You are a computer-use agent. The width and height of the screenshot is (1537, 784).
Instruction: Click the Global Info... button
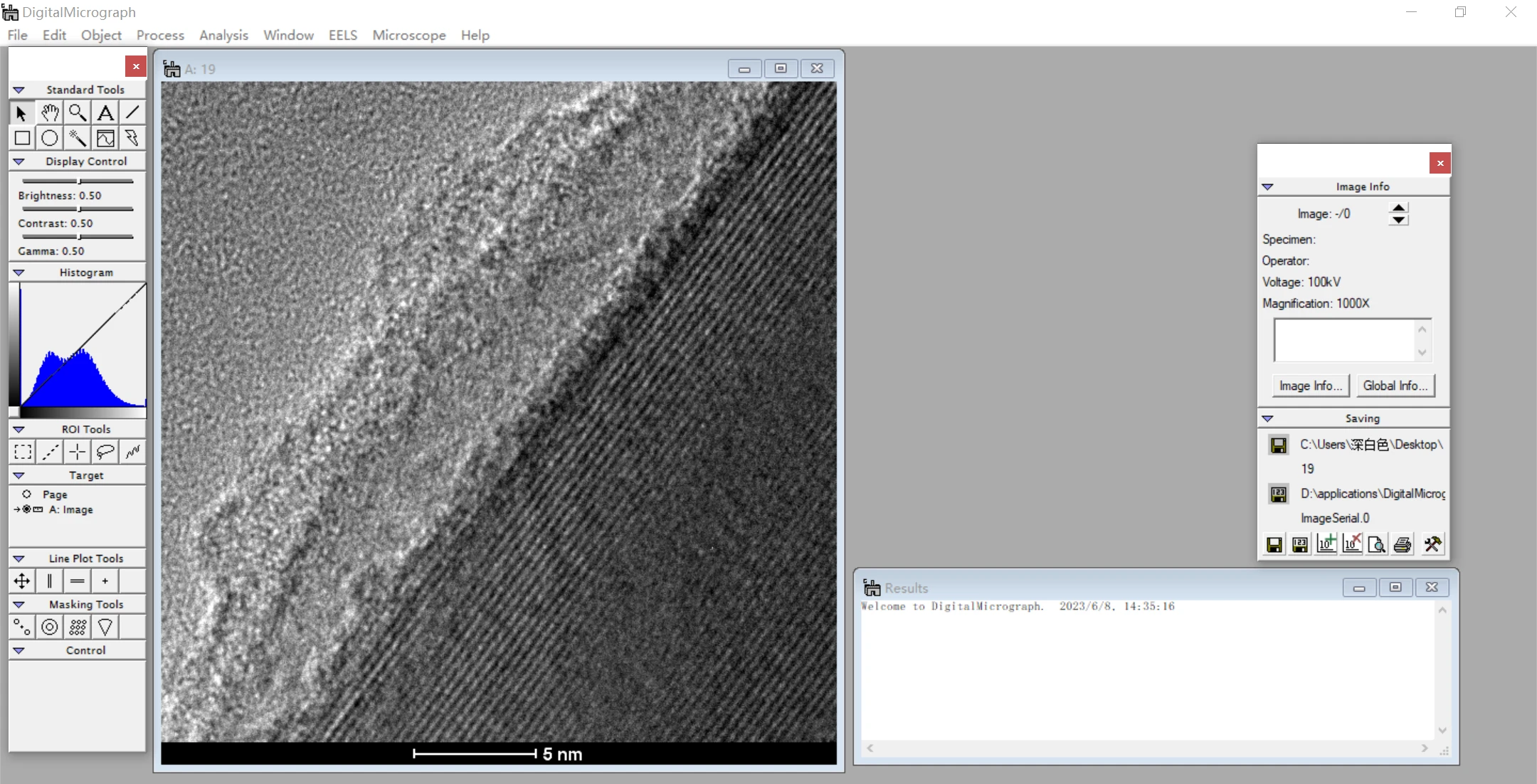(1395, 386)
